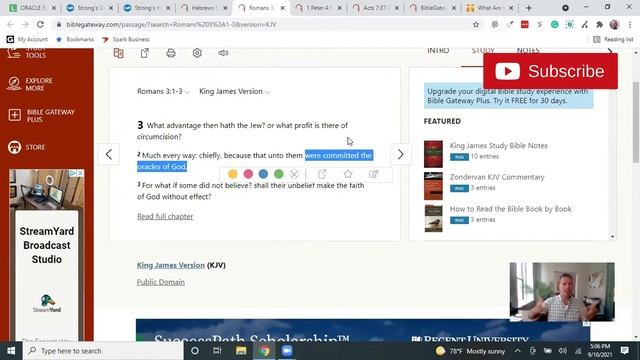This screenshot has width=640, height=360.
Task: Open the King James Version link
Action: click(x=171, y=265)
